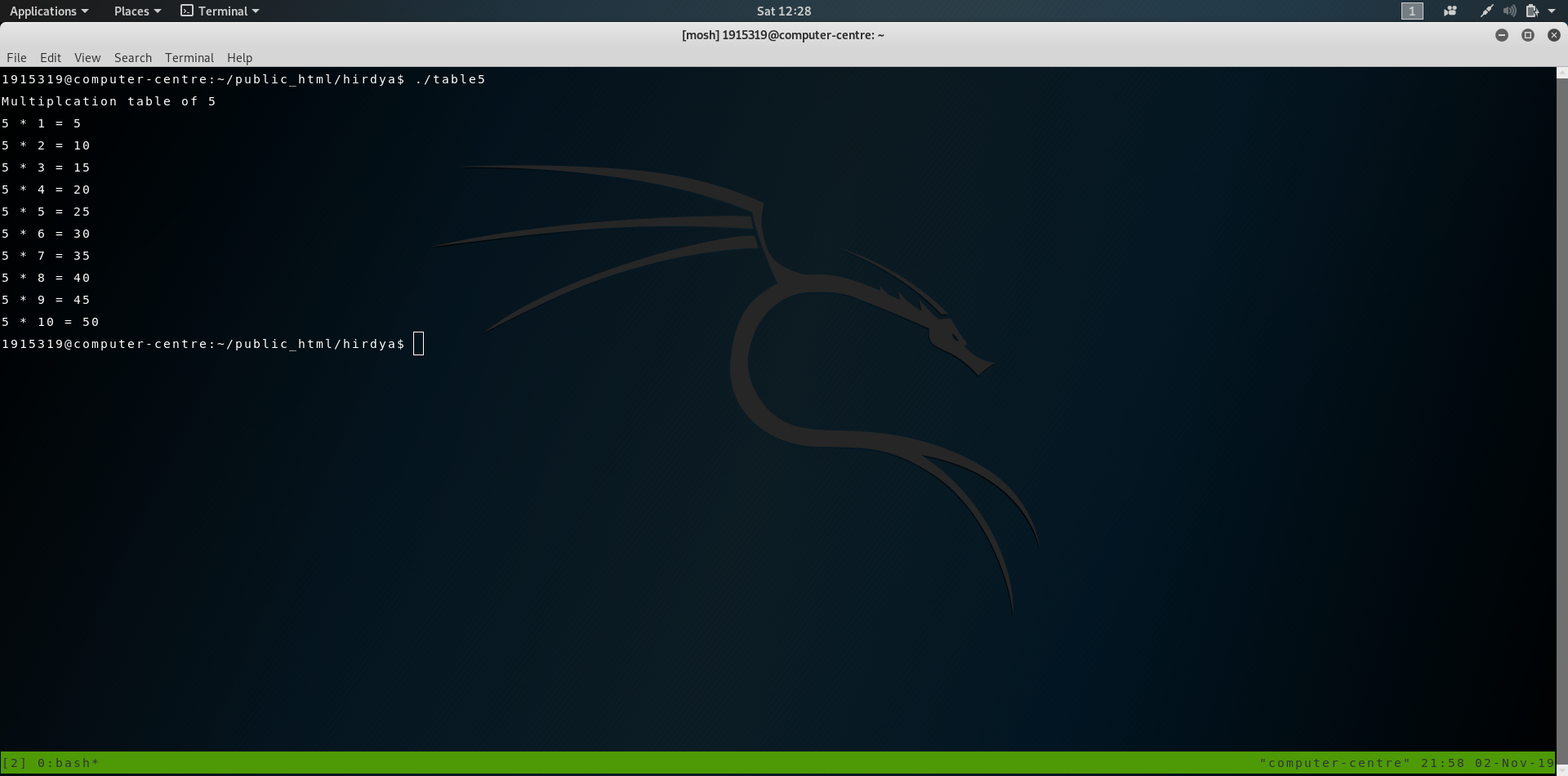The image size is (1568, 776).
Task: Click the '21:58' time in tmux bar
Action: click(1443, 763)
